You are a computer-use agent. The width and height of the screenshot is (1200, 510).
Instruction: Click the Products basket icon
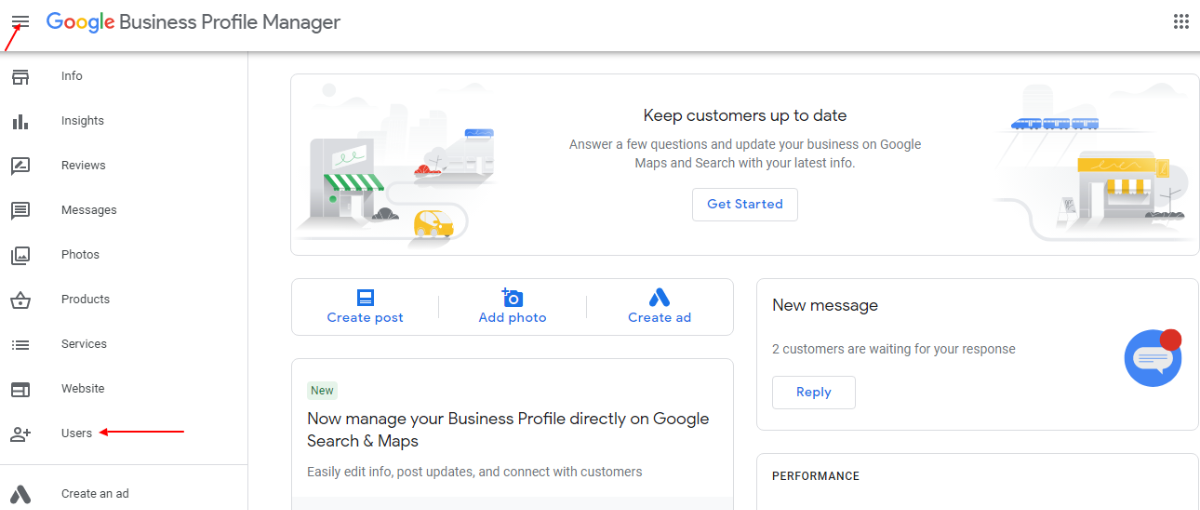click(20, 299)
